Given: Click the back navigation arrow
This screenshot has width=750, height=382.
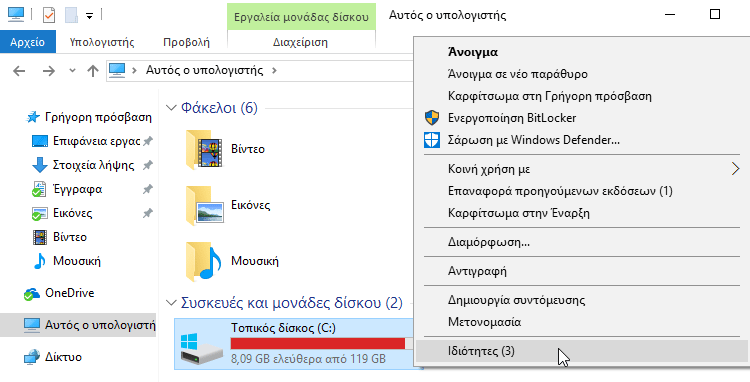Looking at the screenshot, I should point(19,71).
